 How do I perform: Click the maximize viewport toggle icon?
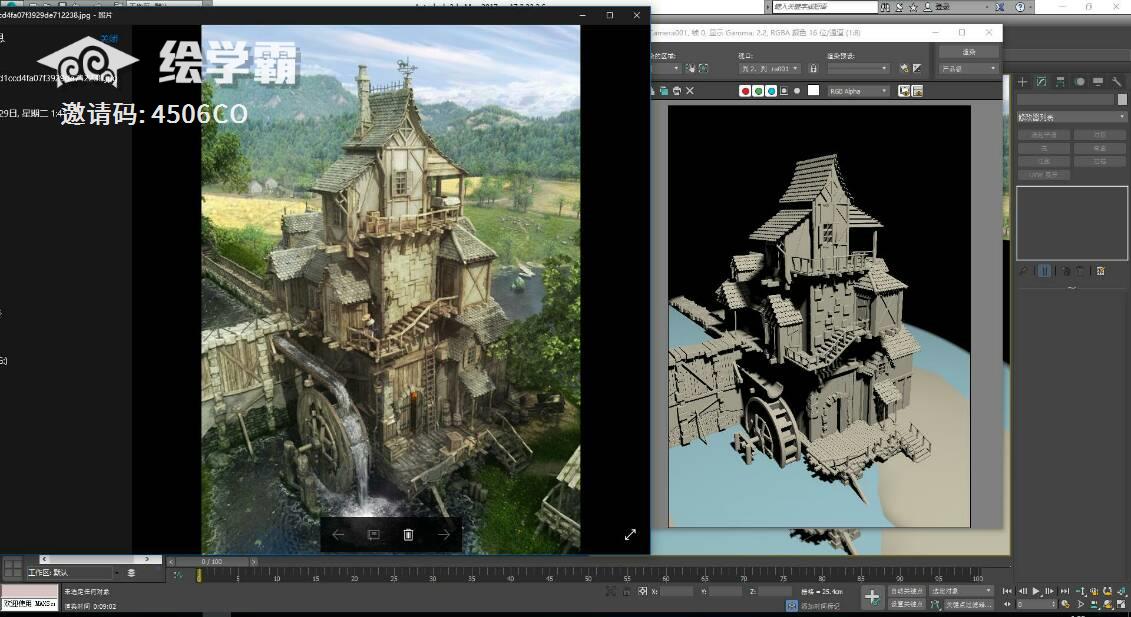[x=1121, y=604]
